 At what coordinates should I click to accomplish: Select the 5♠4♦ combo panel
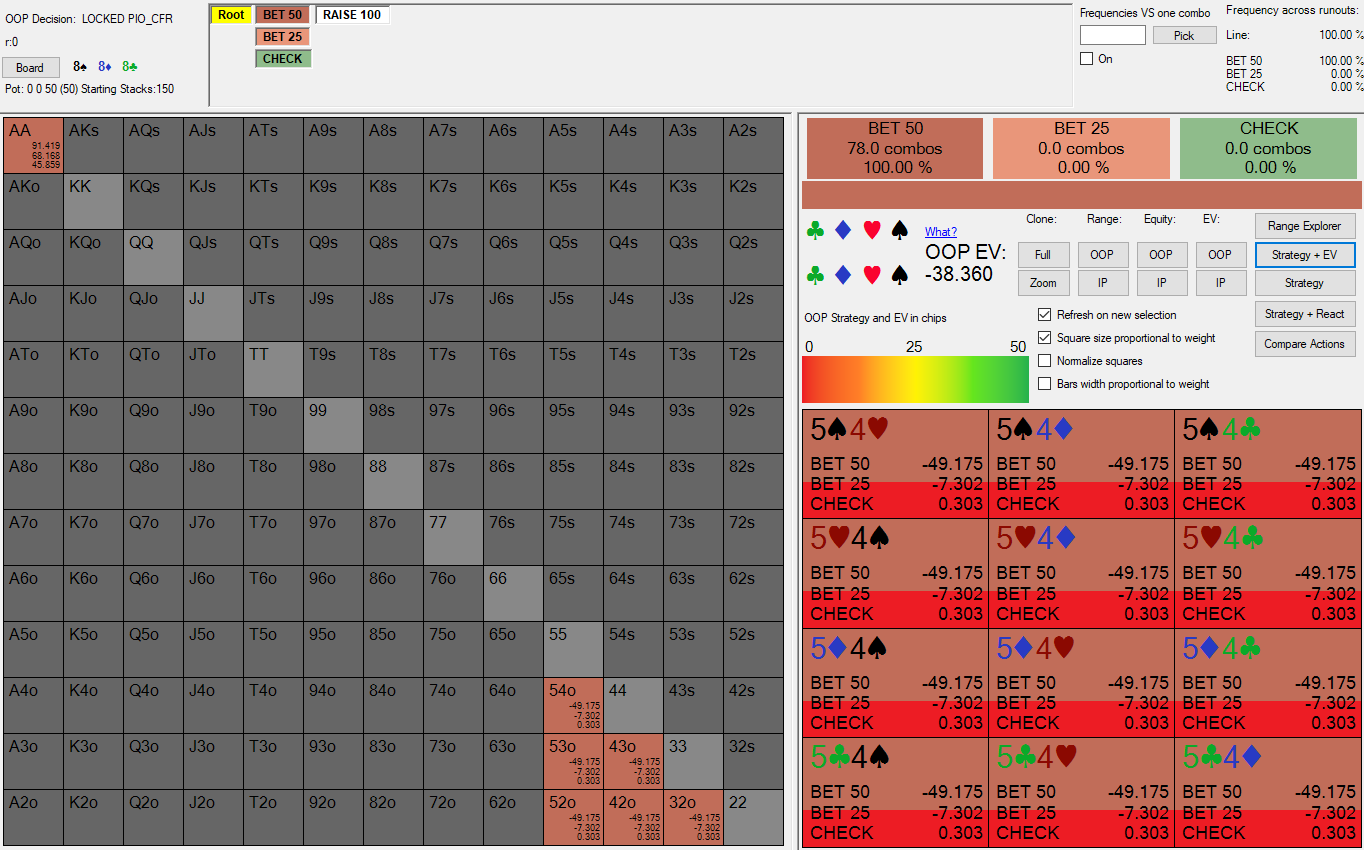1081,464
